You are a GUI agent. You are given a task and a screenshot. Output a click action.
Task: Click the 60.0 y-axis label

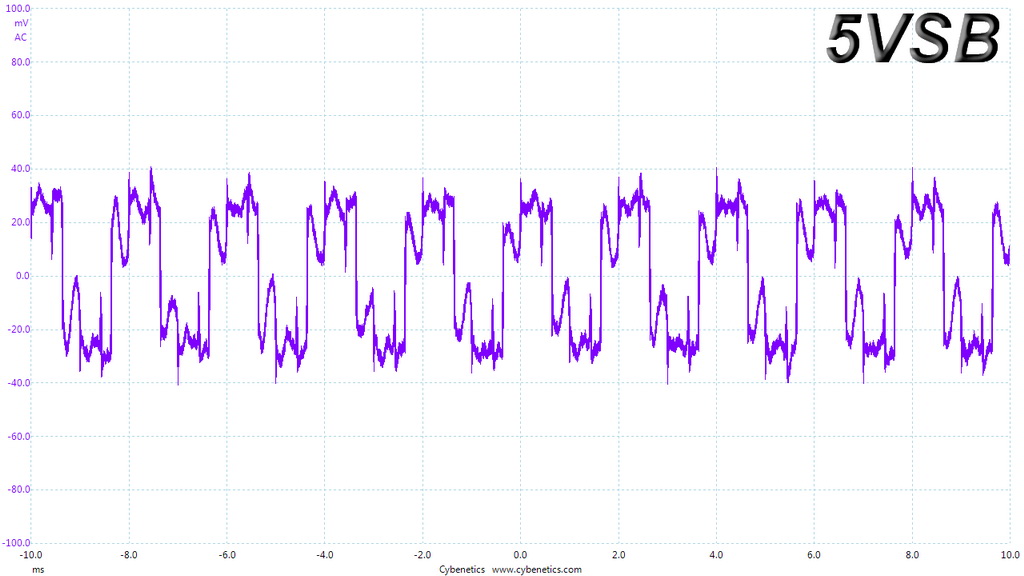click(x=20, y=115)
